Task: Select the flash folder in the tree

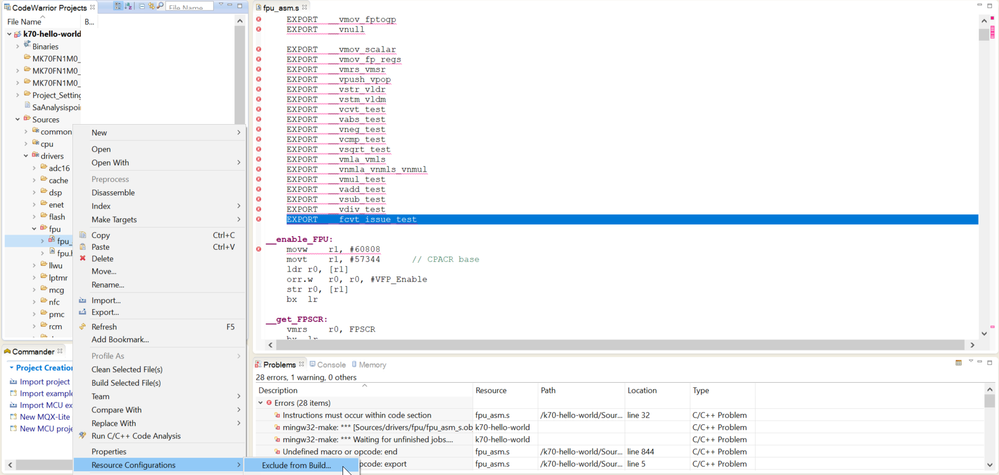Action: (x=57, y=217)
